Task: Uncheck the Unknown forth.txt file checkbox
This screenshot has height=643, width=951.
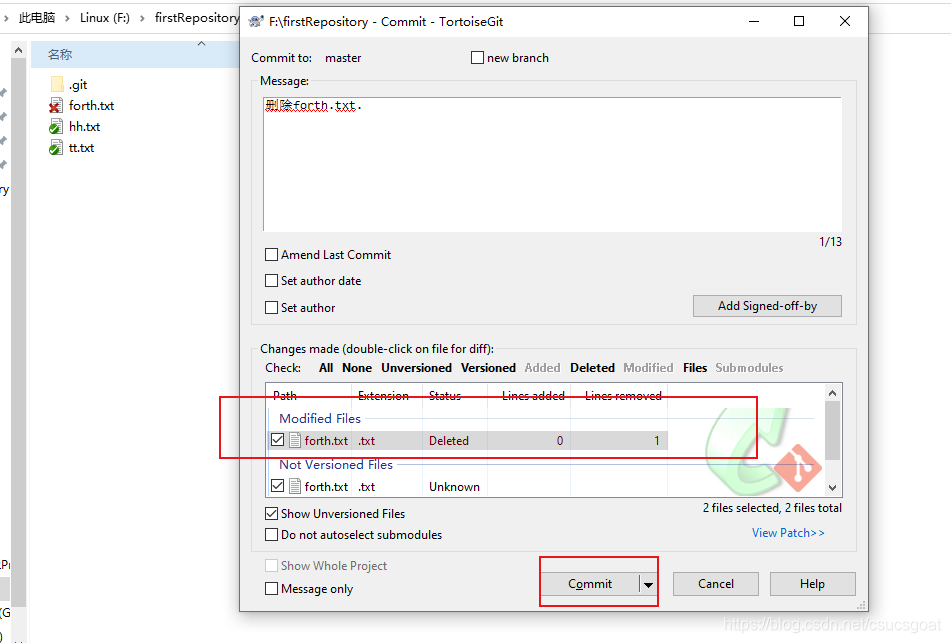Action: (x=278, y=486)
